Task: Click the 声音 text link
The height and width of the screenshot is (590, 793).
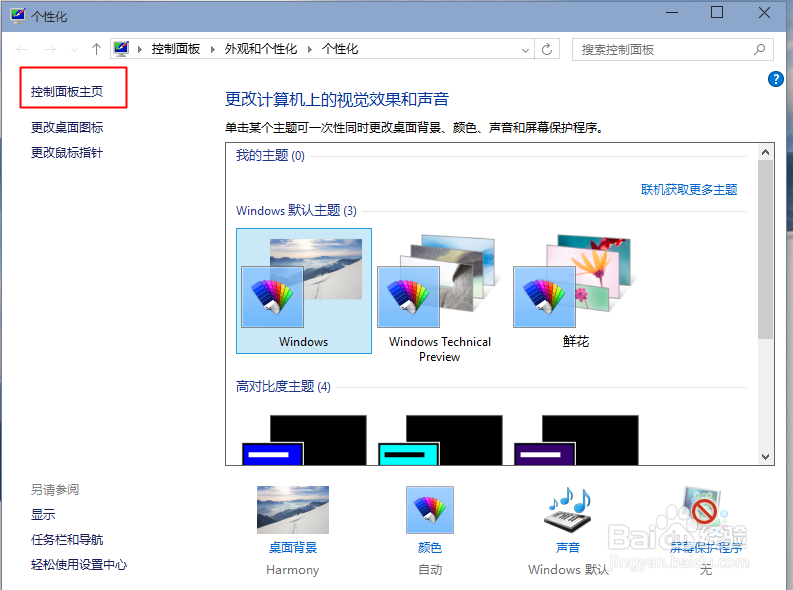Action: [x=568, y=548]
